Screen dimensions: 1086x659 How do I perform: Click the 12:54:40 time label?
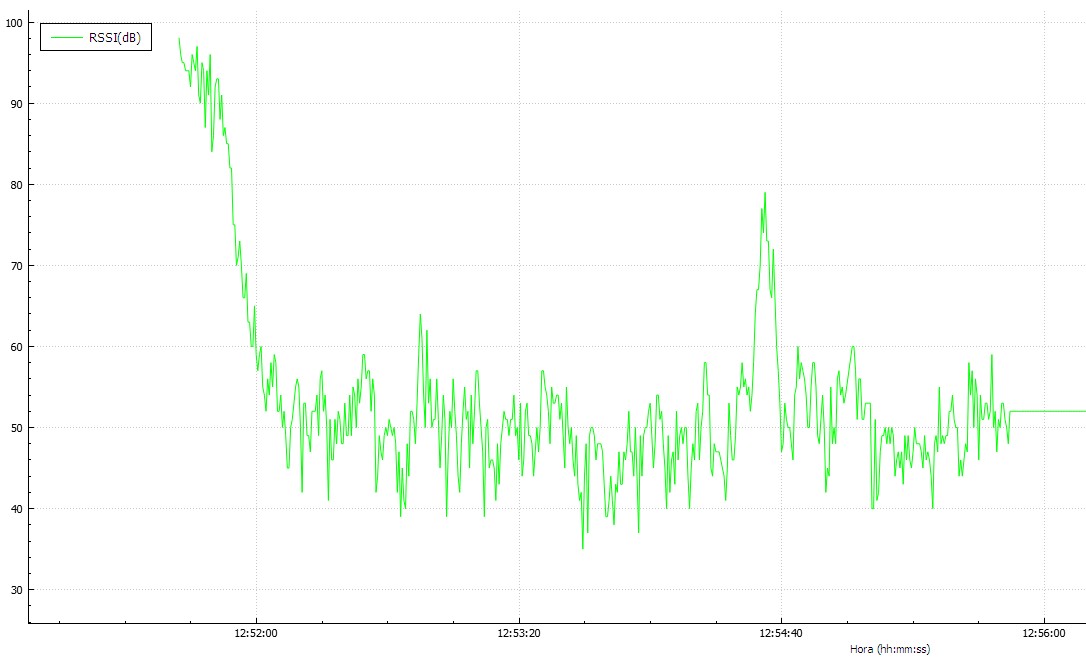click(780, 634)
